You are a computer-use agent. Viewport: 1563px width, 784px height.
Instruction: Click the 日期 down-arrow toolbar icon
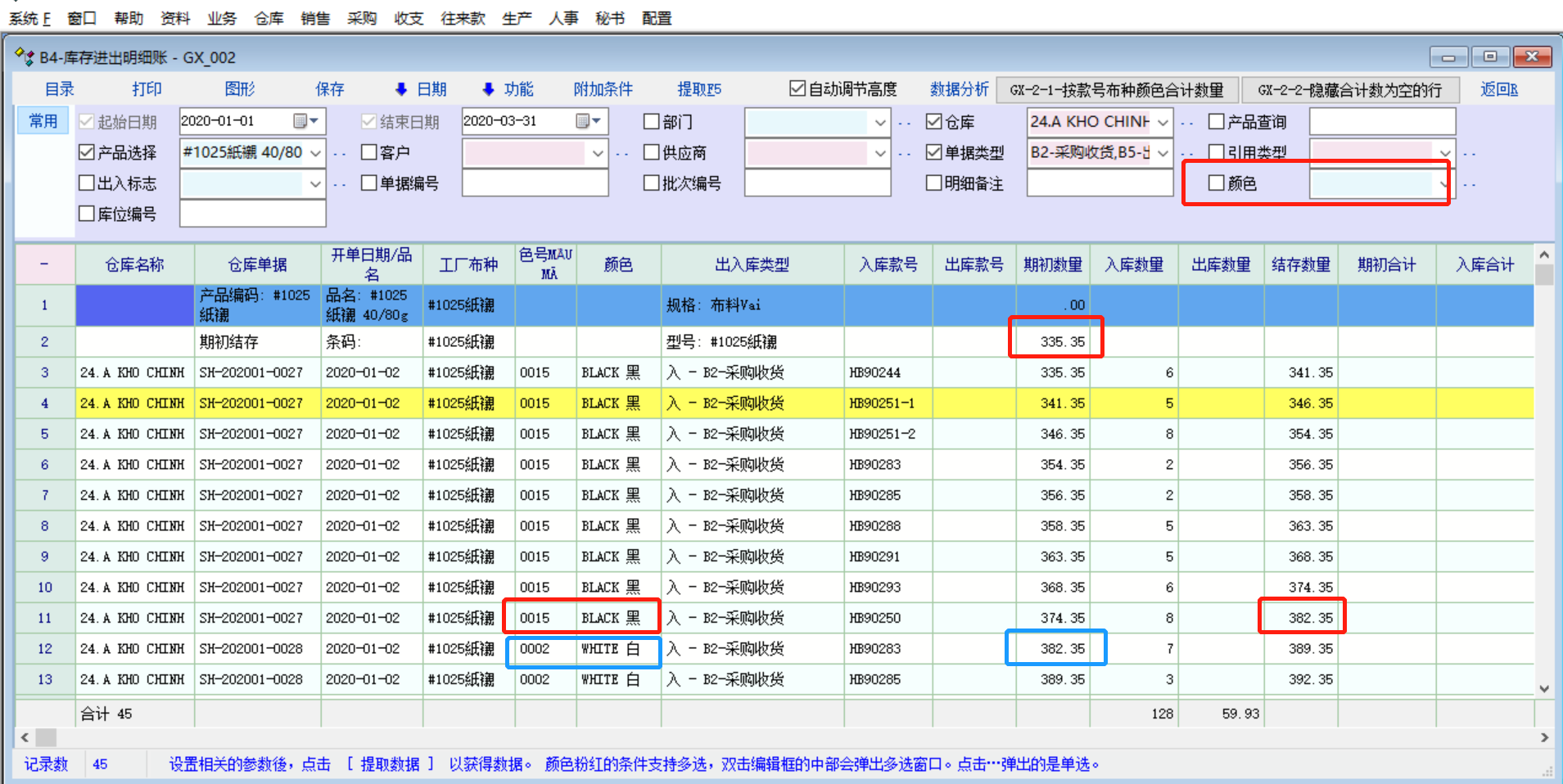click(x=401, y=89)
